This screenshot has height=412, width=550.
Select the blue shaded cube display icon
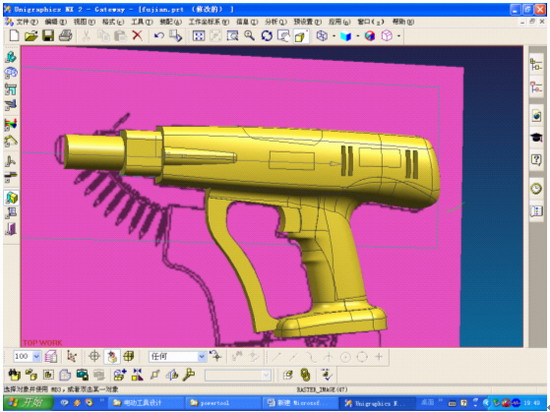coord(346,36)
